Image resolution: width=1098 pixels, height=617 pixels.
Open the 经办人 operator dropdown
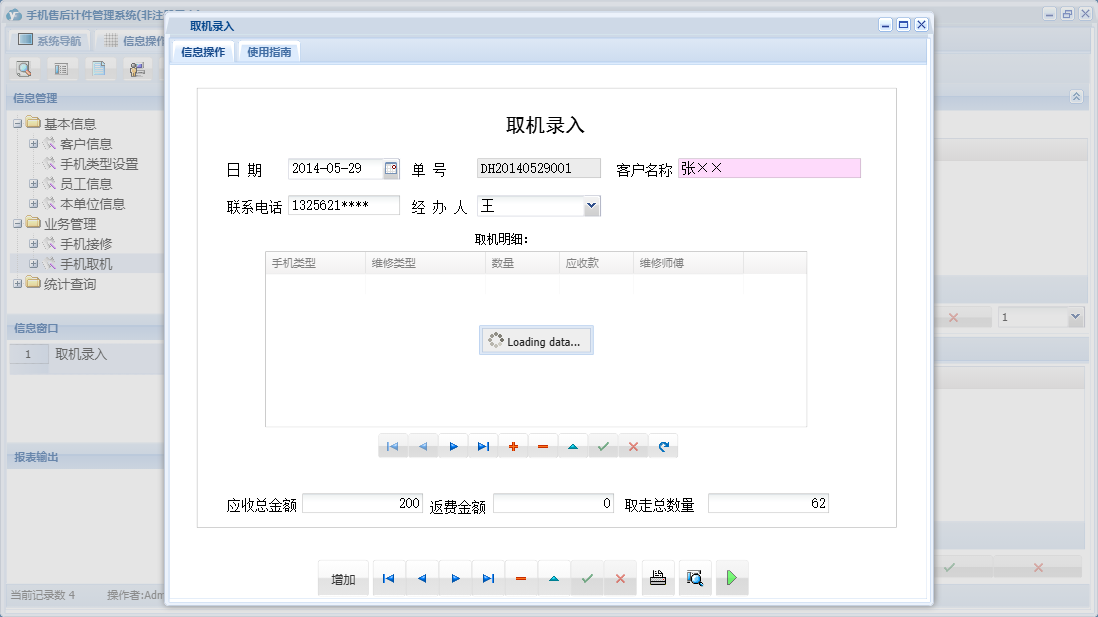(x=592, y=205)
